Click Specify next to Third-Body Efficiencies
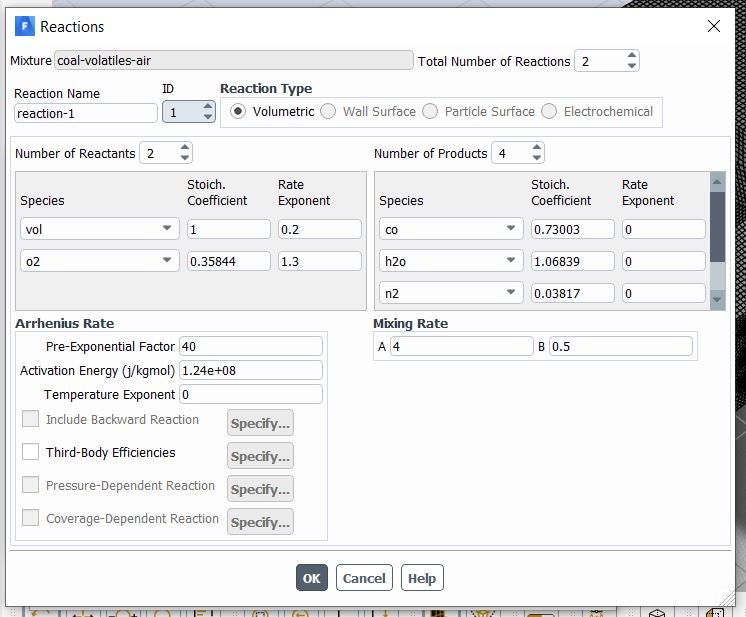 pos(260,456)
